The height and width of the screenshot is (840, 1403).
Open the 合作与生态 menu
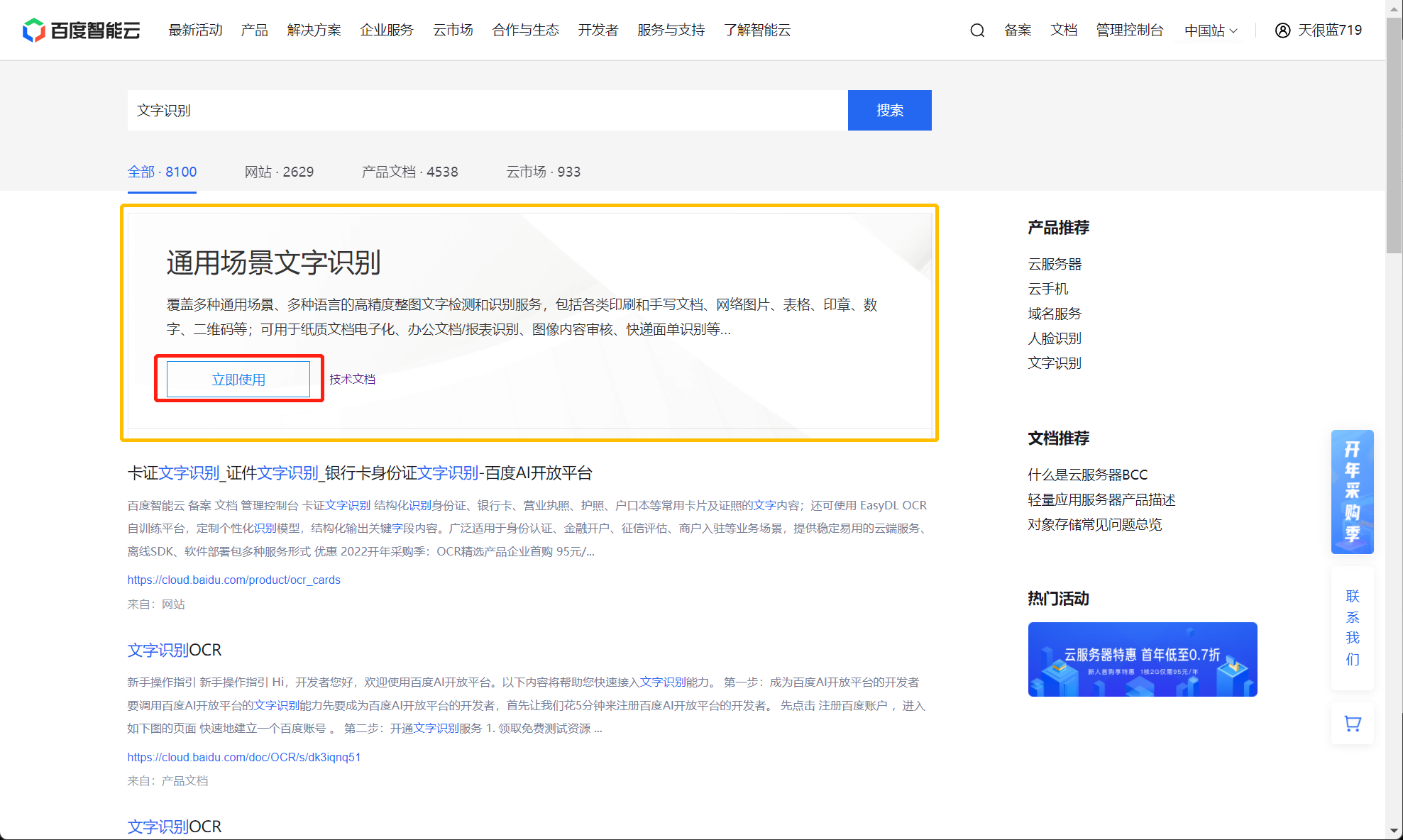[525, 31]
